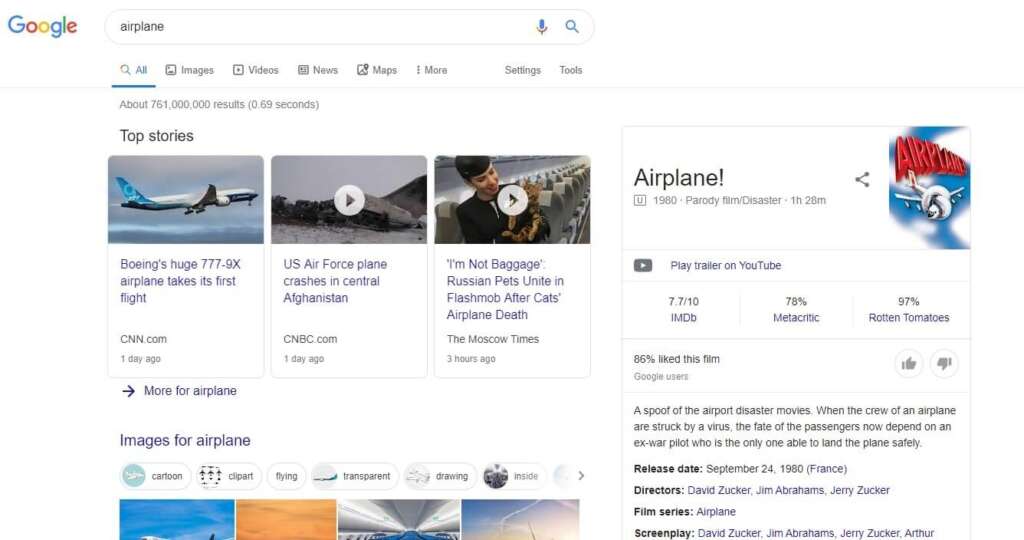Play the Russian Pets flashmob video
Screen dimensions: 1024x540
click(x=512, y=200)
